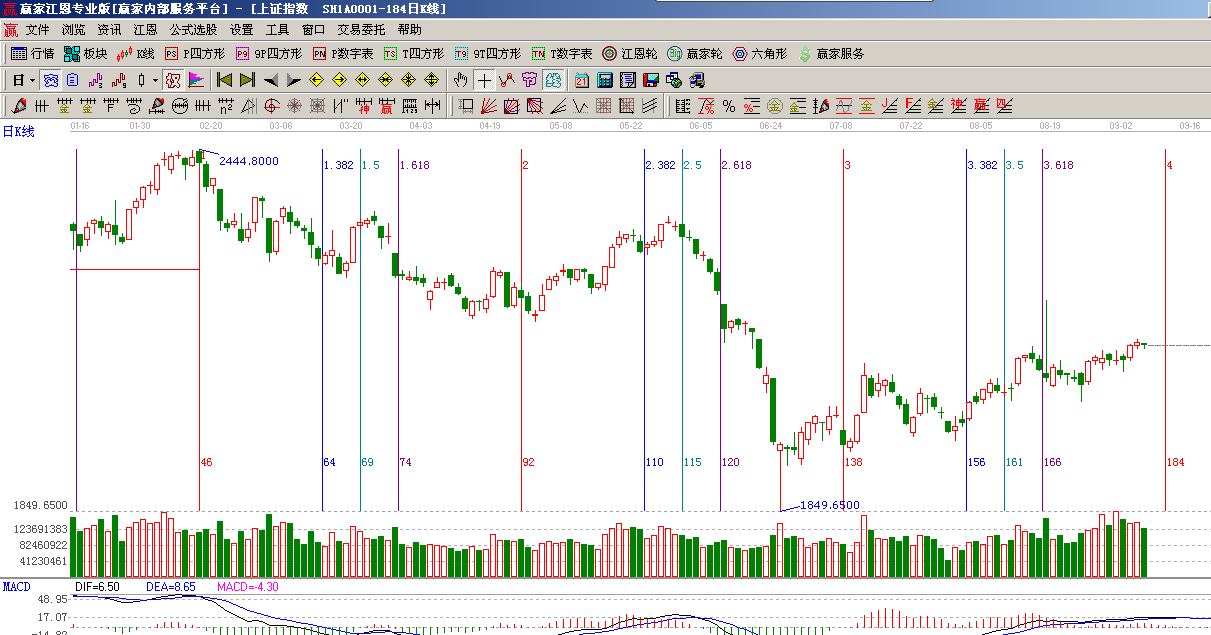Image resolution: width=1211 pixels, height=635 pixels.
Task: Click the percent sign drawing tool
Action: 729,106
